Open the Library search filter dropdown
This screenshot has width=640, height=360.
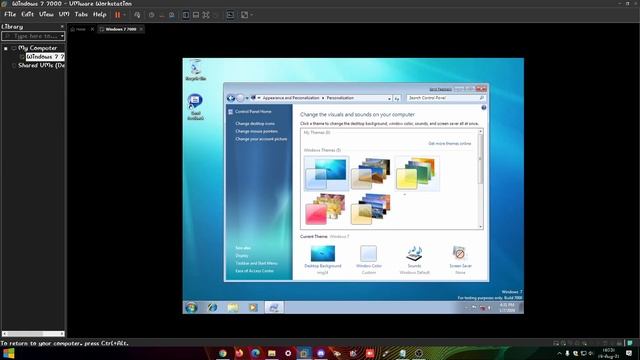[x=62, y=36]
